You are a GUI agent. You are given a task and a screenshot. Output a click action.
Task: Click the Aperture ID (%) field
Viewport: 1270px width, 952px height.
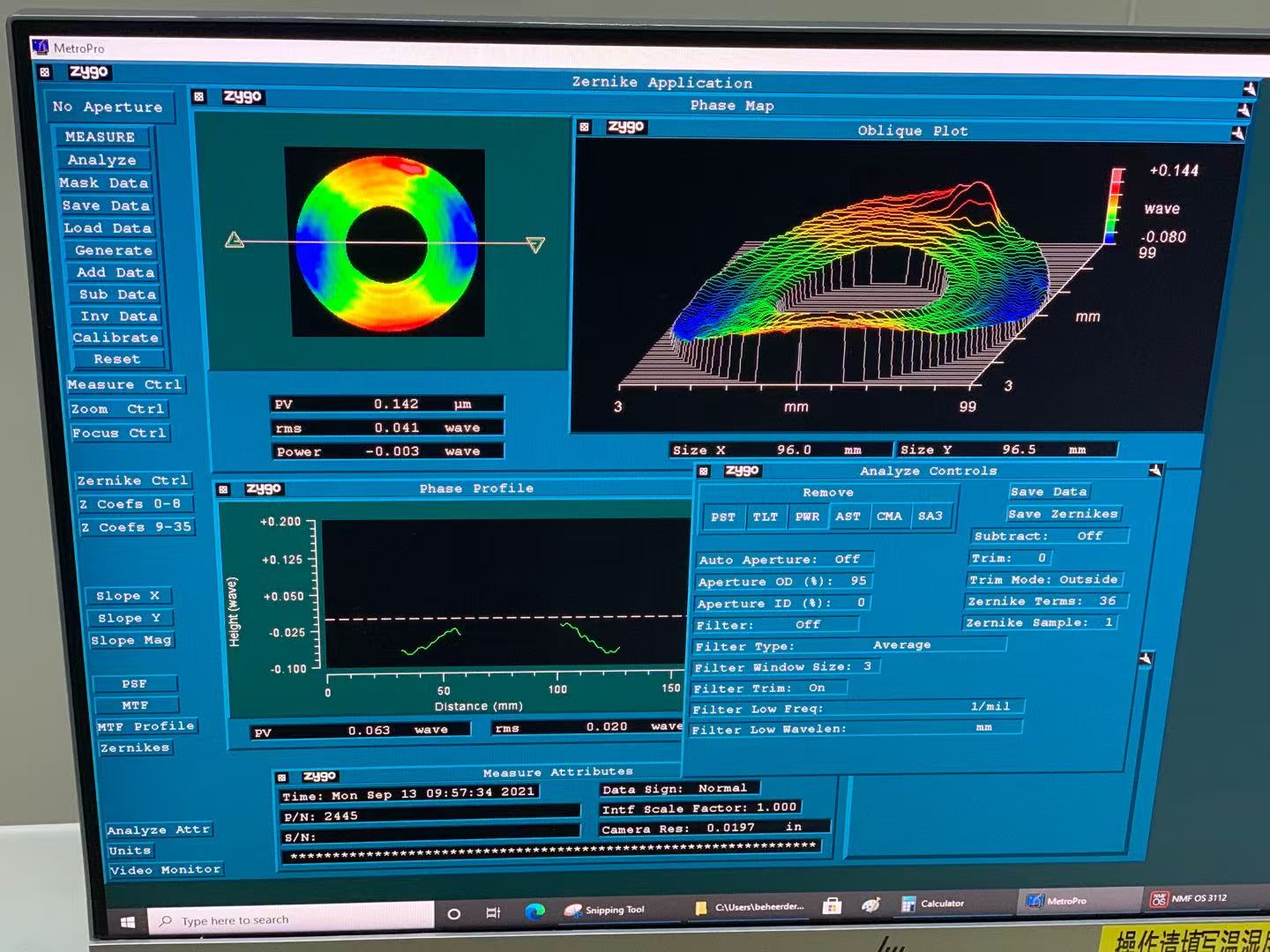[782, 603]
